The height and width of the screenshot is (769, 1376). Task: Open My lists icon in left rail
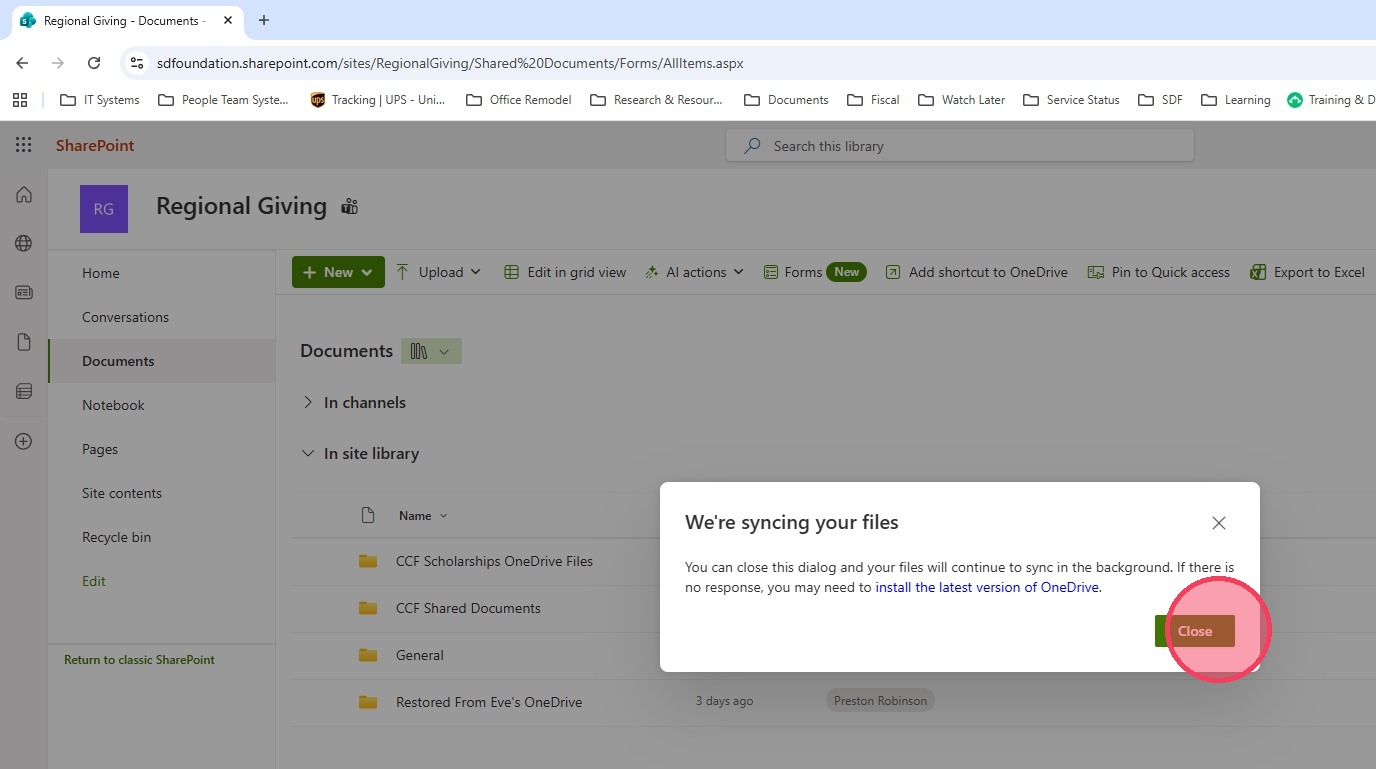click(24, 391)
